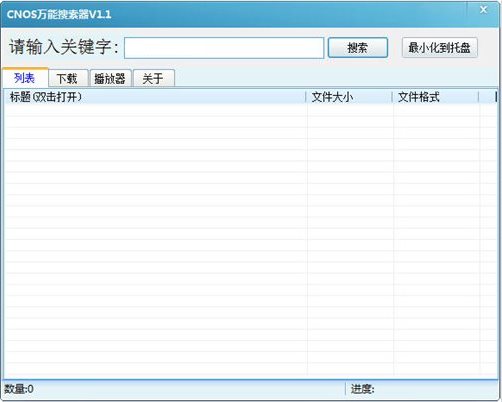Click the CNOS万能搜索器V1.1 title text
The width and height of the screenshot is (502, 402).
(x=59, y=14)
